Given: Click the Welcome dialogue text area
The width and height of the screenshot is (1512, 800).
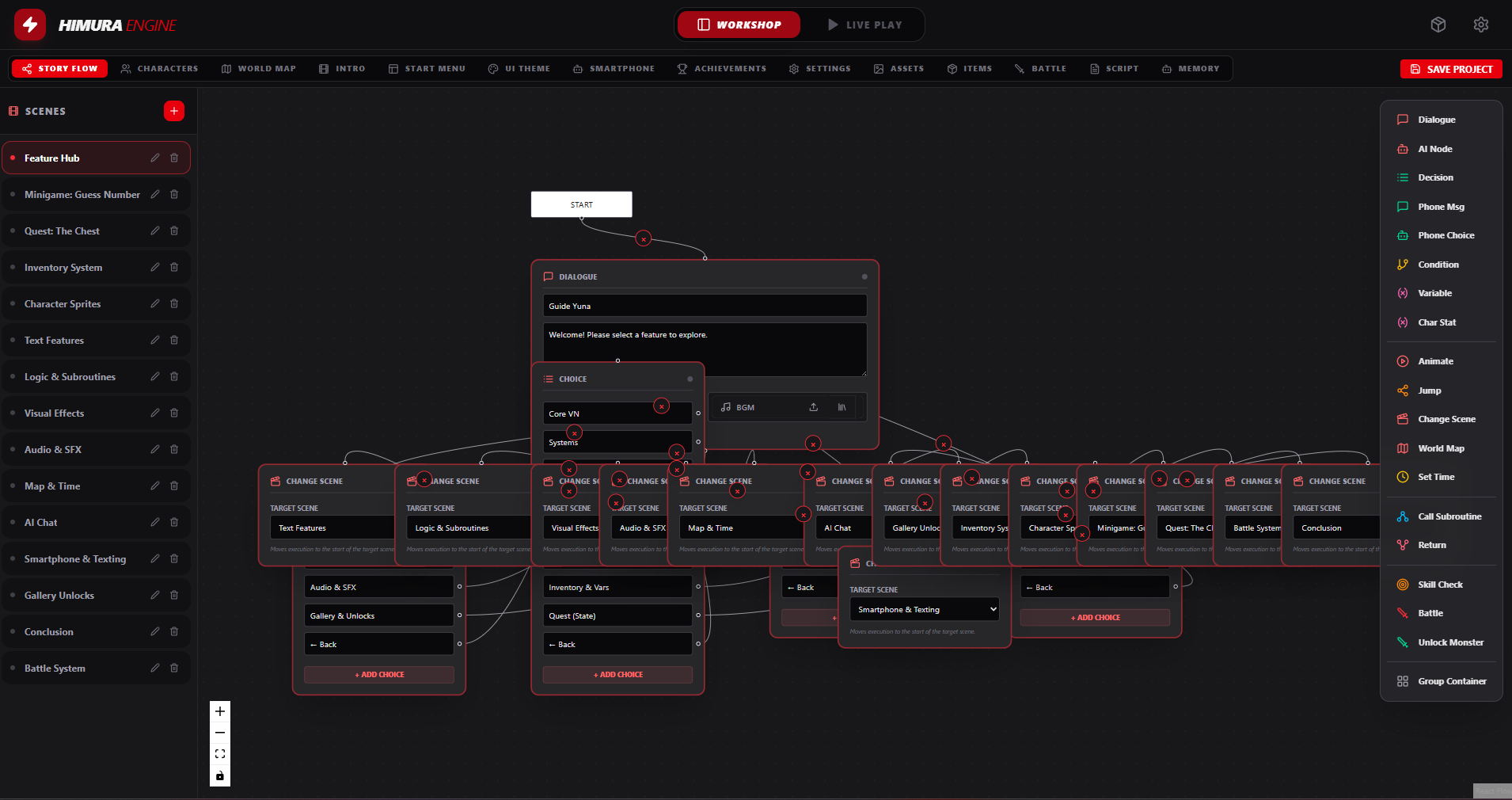Looking at the screenshot, I should pos(705,349).
